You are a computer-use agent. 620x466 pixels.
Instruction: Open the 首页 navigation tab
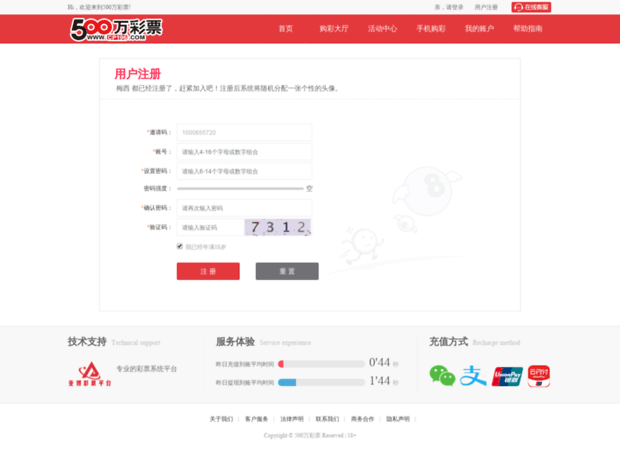[x=286, y=29]
